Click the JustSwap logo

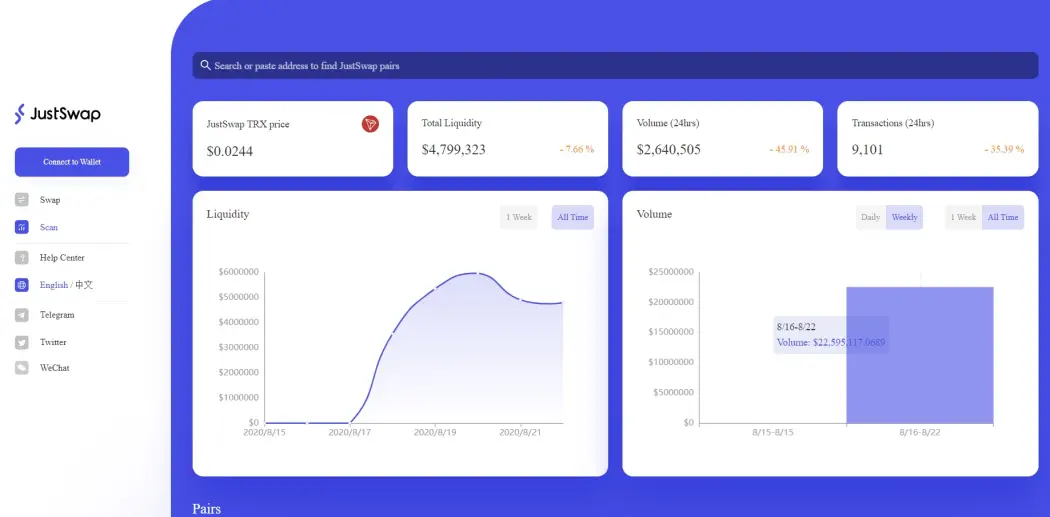pyautogui.click(x=58, y=114)
